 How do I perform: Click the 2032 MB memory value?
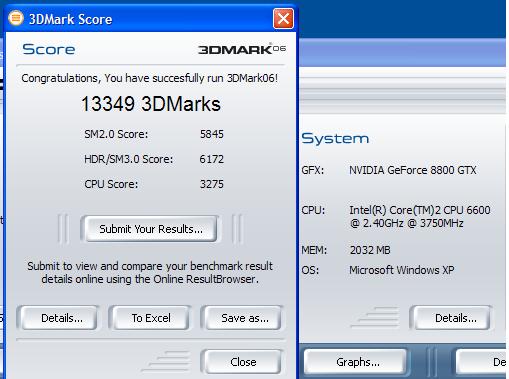pyautogui.click(x=370, y=250)
